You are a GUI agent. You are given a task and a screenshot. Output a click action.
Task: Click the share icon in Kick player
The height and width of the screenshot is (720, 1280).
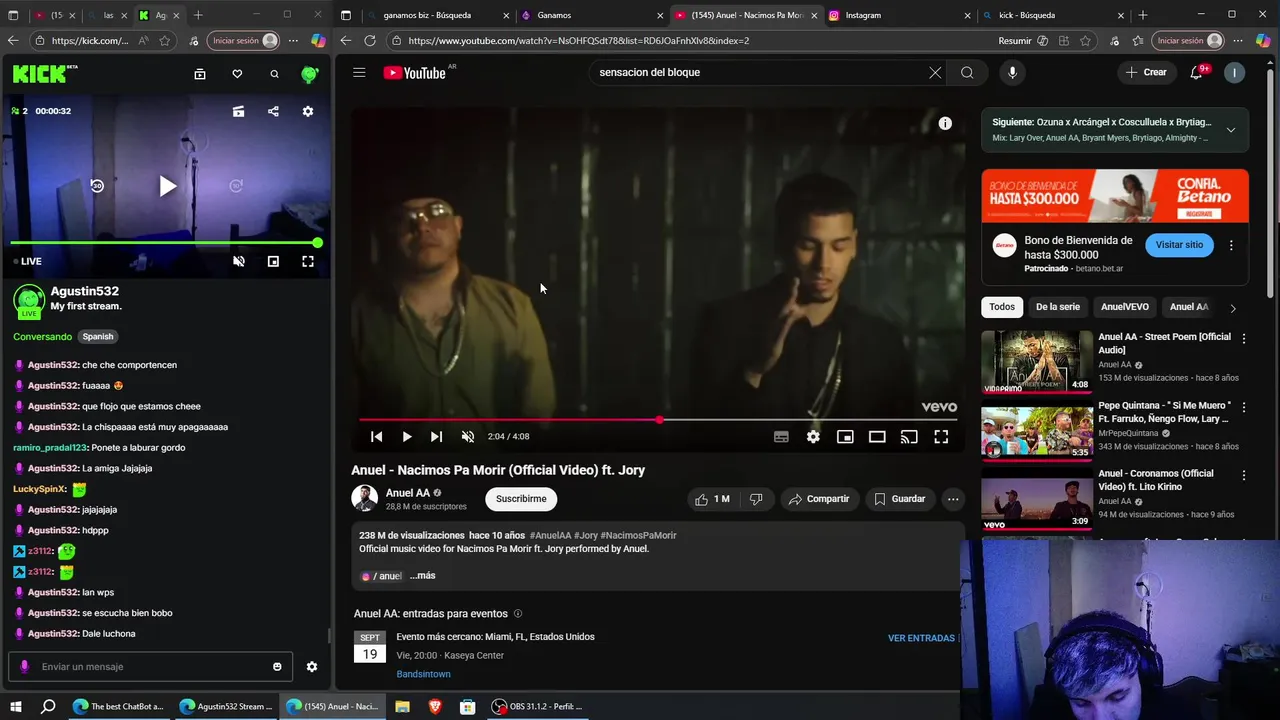coord(273,111)
